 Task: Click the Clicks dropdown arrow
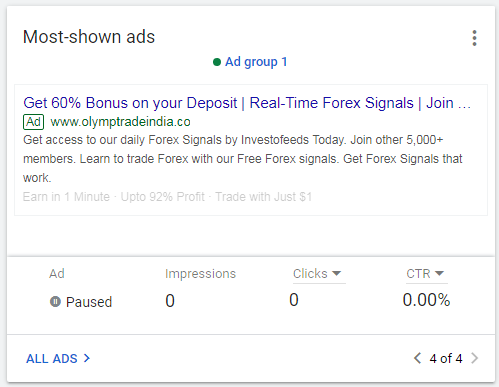click(x=337, y=274)
